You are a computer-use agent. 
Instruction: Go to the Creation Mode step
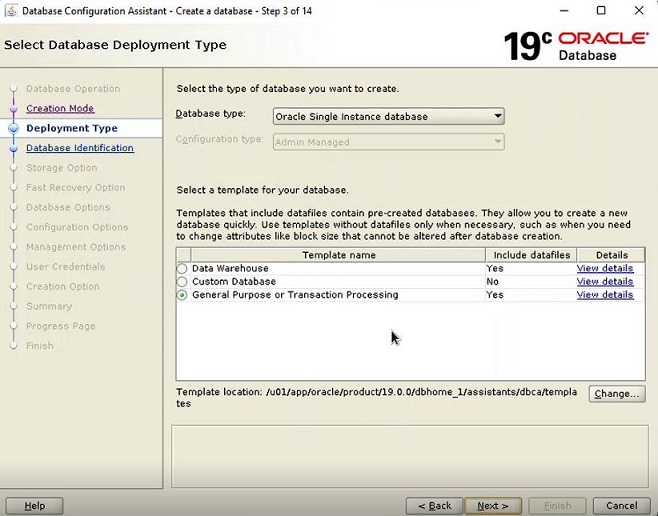coord(60,108)
